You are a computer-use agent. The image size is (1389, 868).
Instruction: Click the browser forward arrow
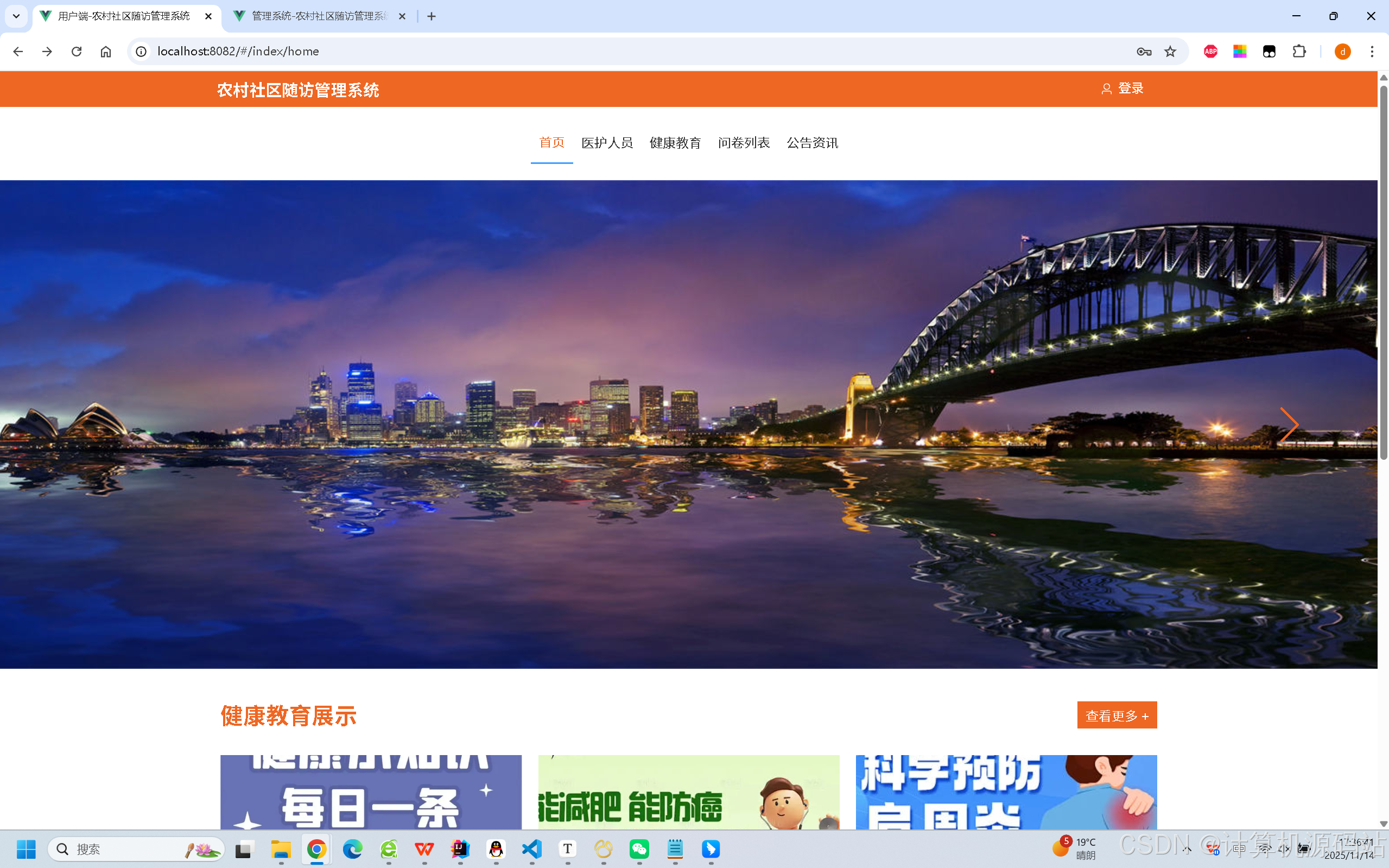(x=47, y=52)
